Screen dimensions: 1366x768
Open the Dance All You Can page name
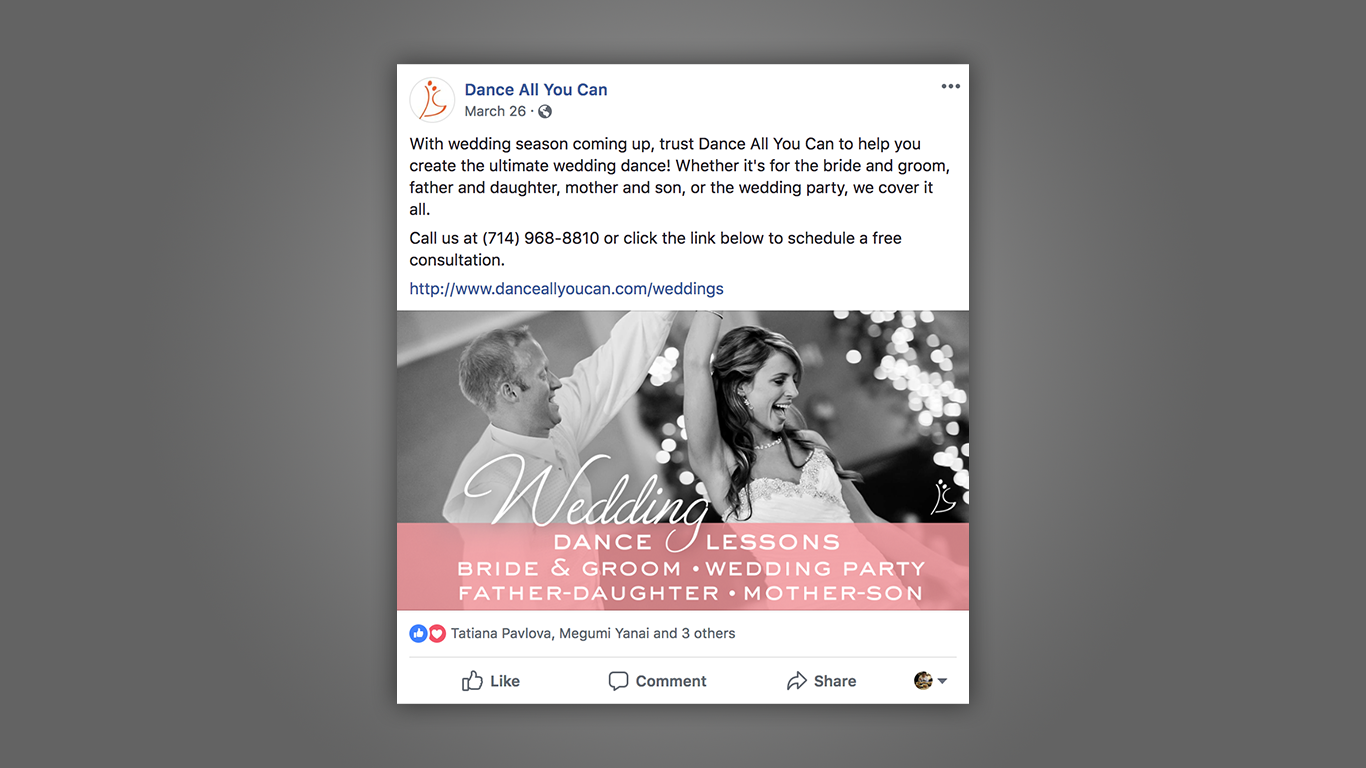coord(536,90)
